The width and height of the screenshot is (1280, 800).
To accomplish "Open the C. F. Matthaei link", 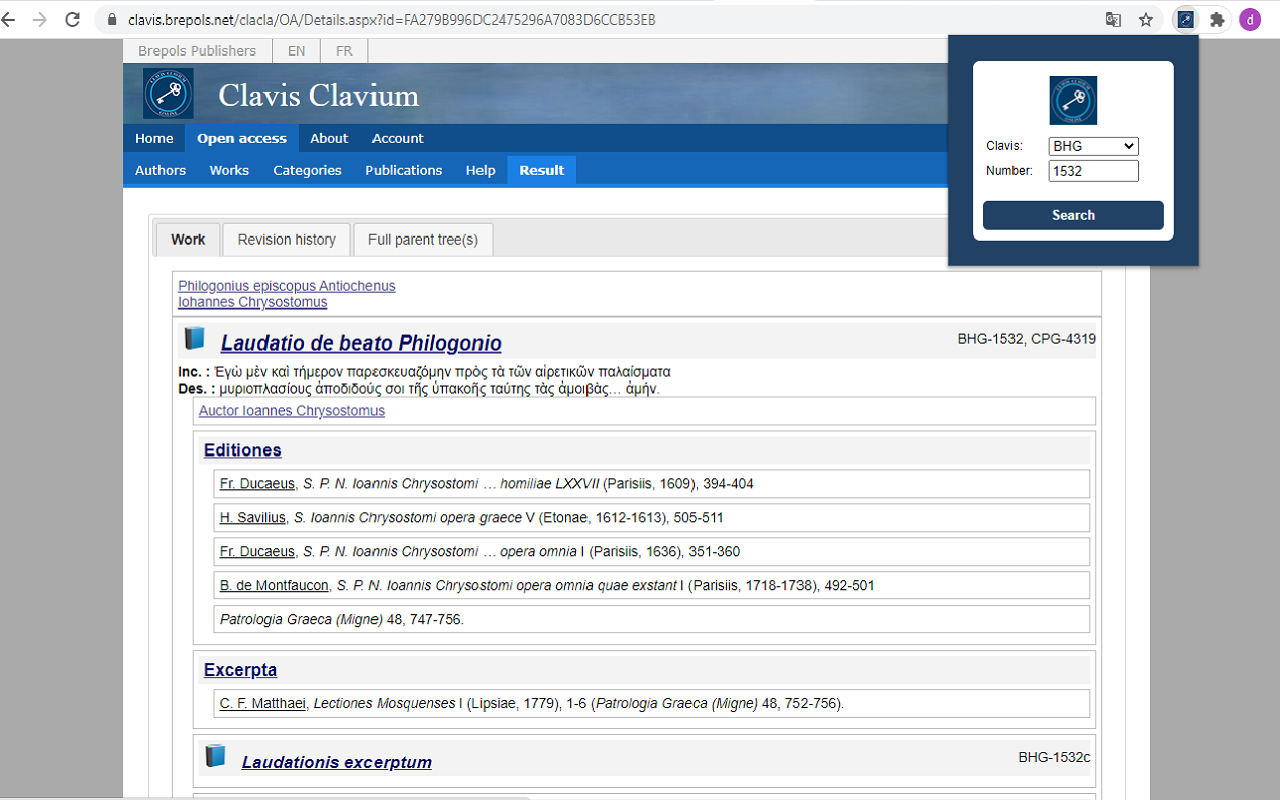I will tap(263, 704).
